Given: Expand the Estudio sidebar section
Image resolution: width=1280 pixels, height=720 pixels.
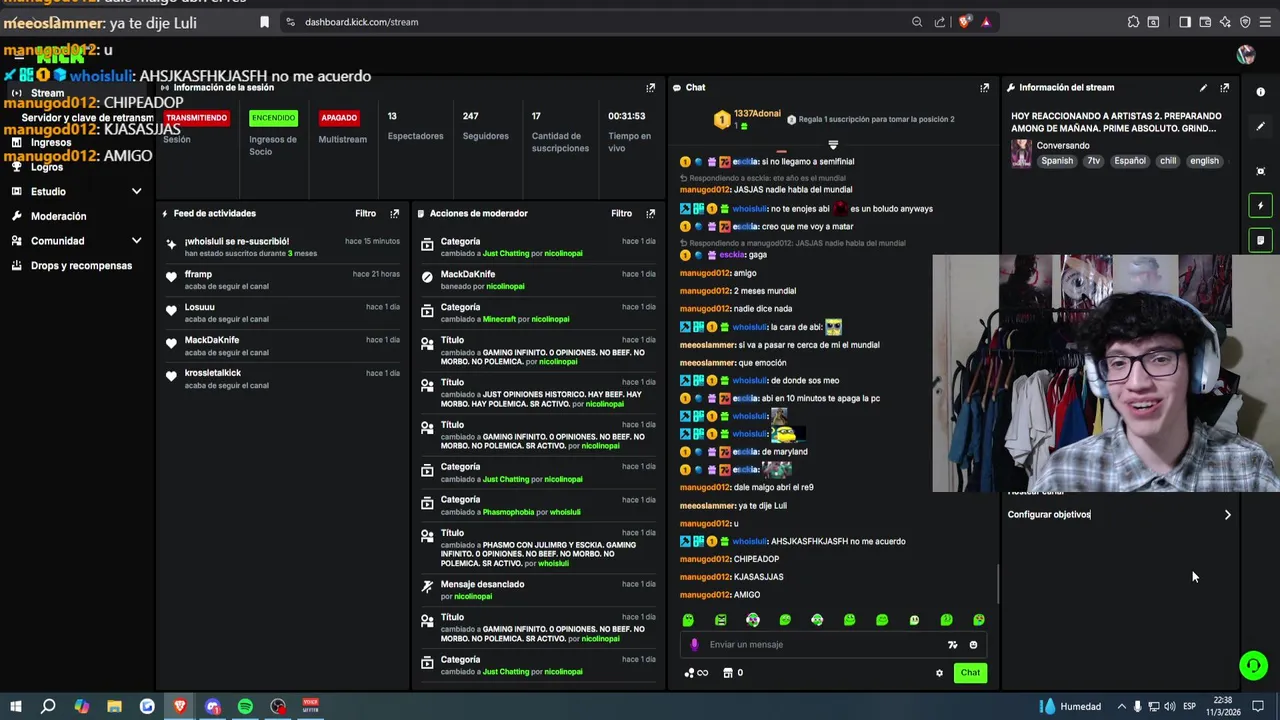Looking at the screenshot, I should point(136,191).
